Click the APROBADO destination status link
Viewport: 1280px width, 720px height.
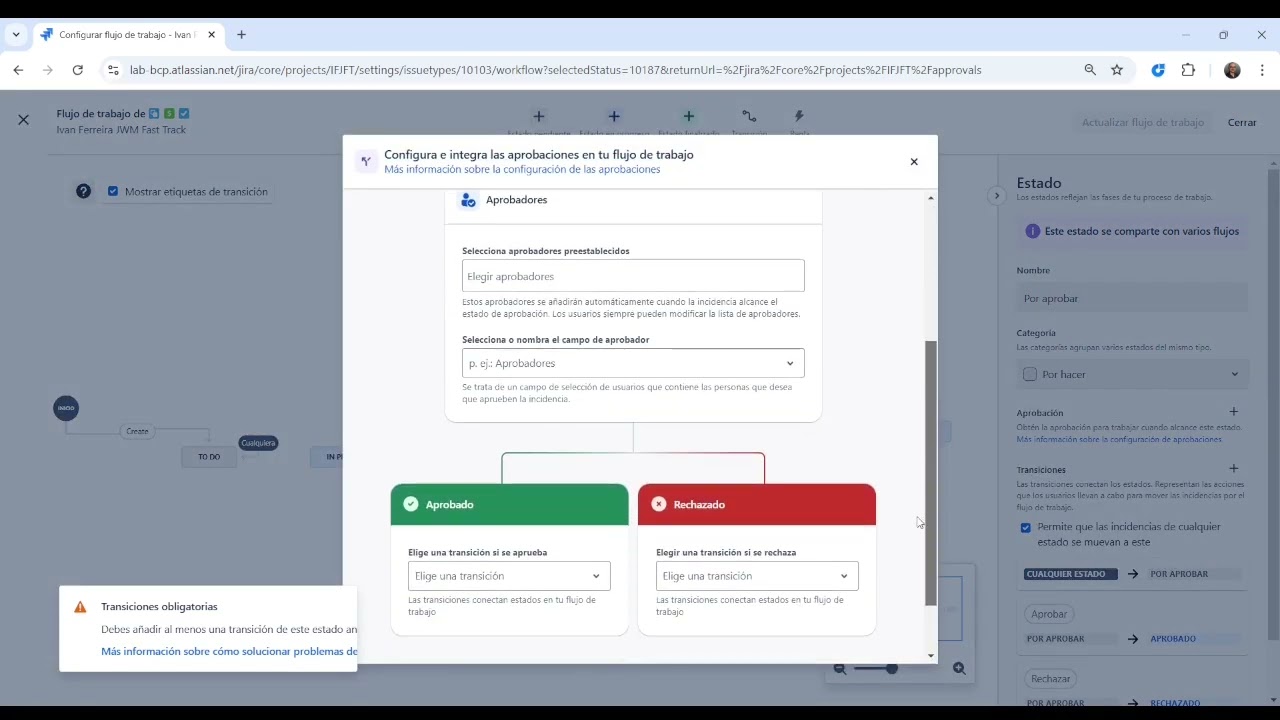[x=1173, y=638]
